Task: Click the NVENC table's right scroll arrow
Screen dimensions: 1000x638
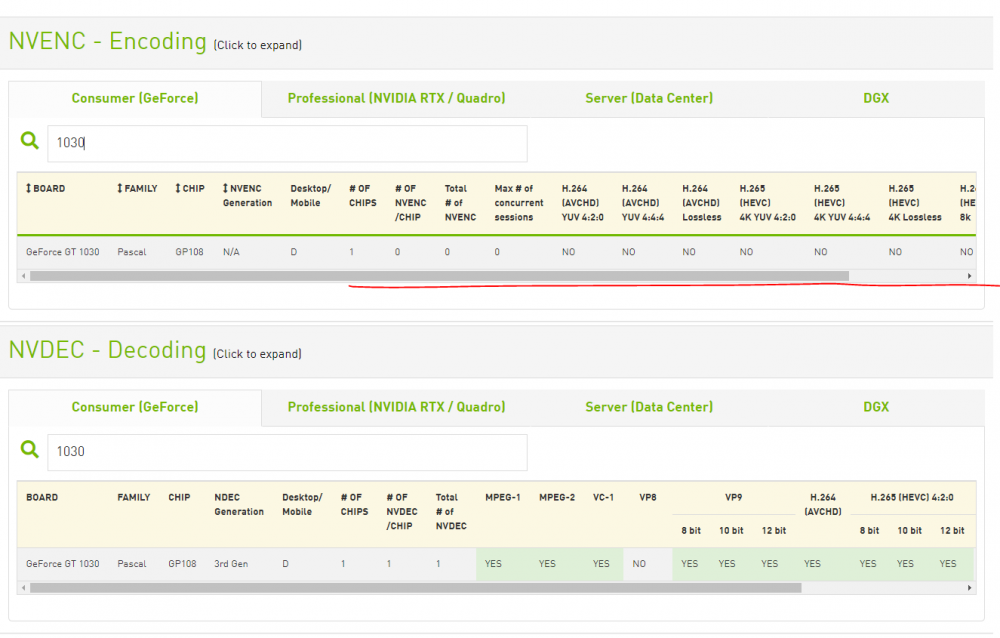Action: [x=969, y=276]
